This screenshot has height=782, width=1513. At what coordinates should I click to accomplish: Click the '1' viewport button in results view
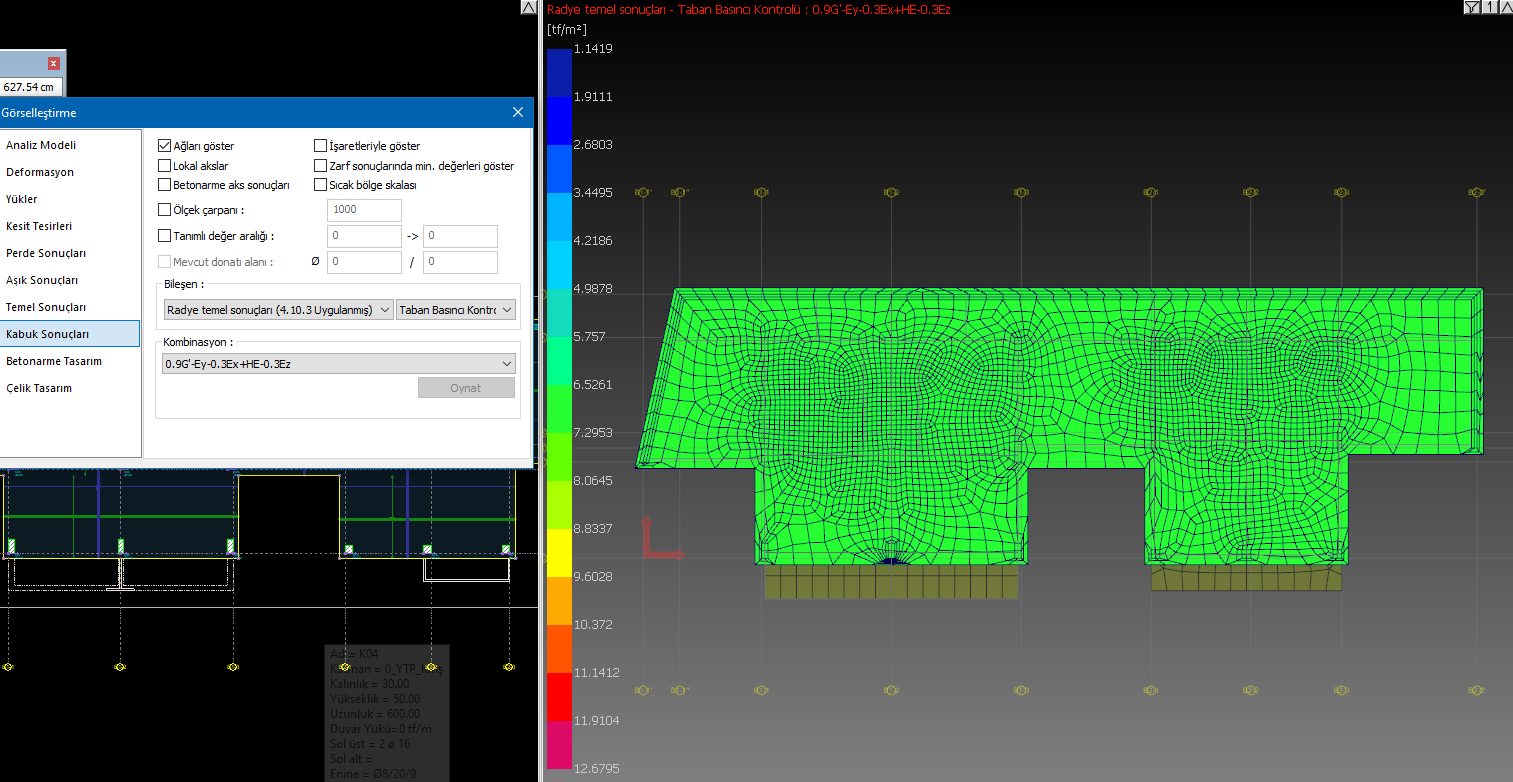(x=1489, y=8)
